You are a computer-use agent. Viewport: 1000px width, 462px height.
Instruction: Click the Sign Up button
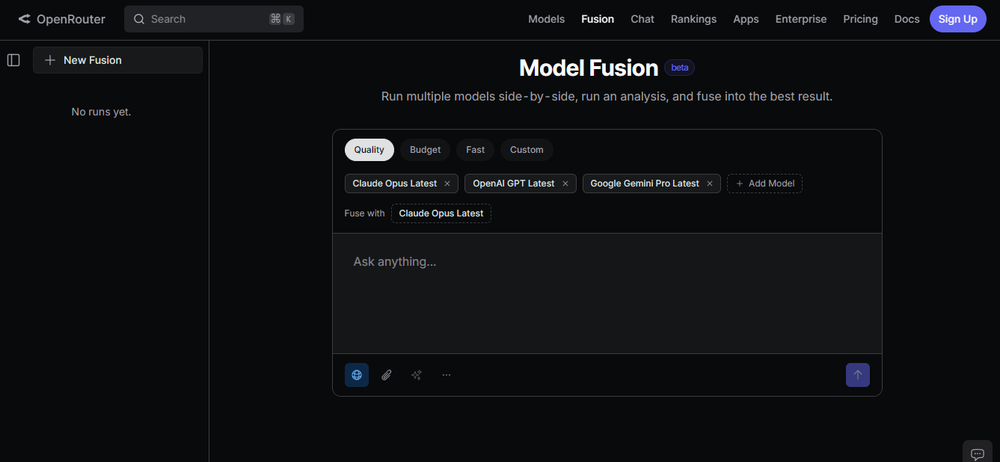[958, 19]
